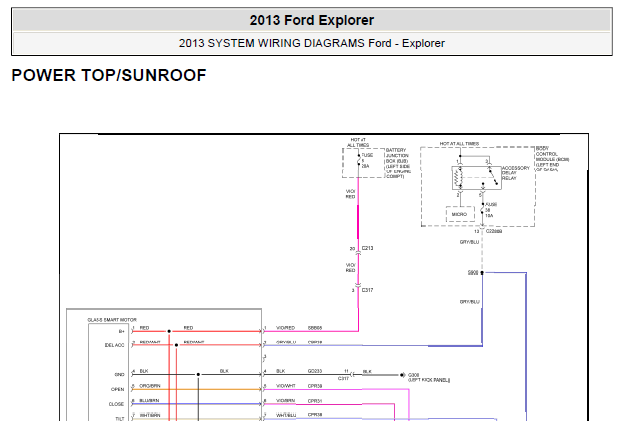The width and height of the screenshot is (621, 421).
Task: Click the "B+" pin label
Action: coord(122,331)
